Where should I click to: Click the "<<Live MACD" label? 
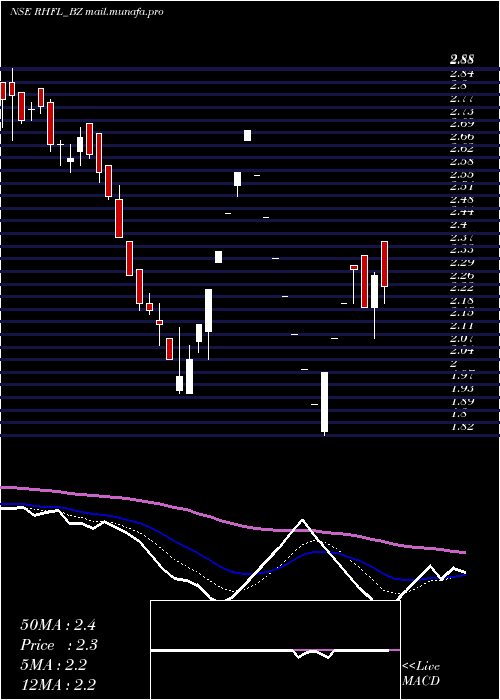click(421, 674)
